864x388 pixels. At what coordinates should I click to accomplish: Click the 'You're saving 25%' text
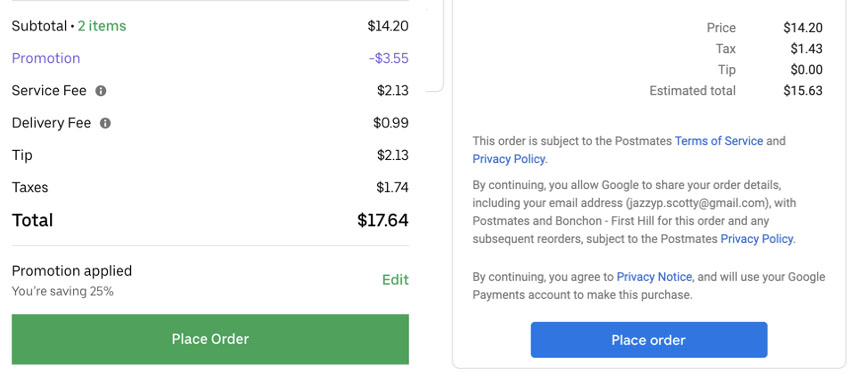coord(63,292)
